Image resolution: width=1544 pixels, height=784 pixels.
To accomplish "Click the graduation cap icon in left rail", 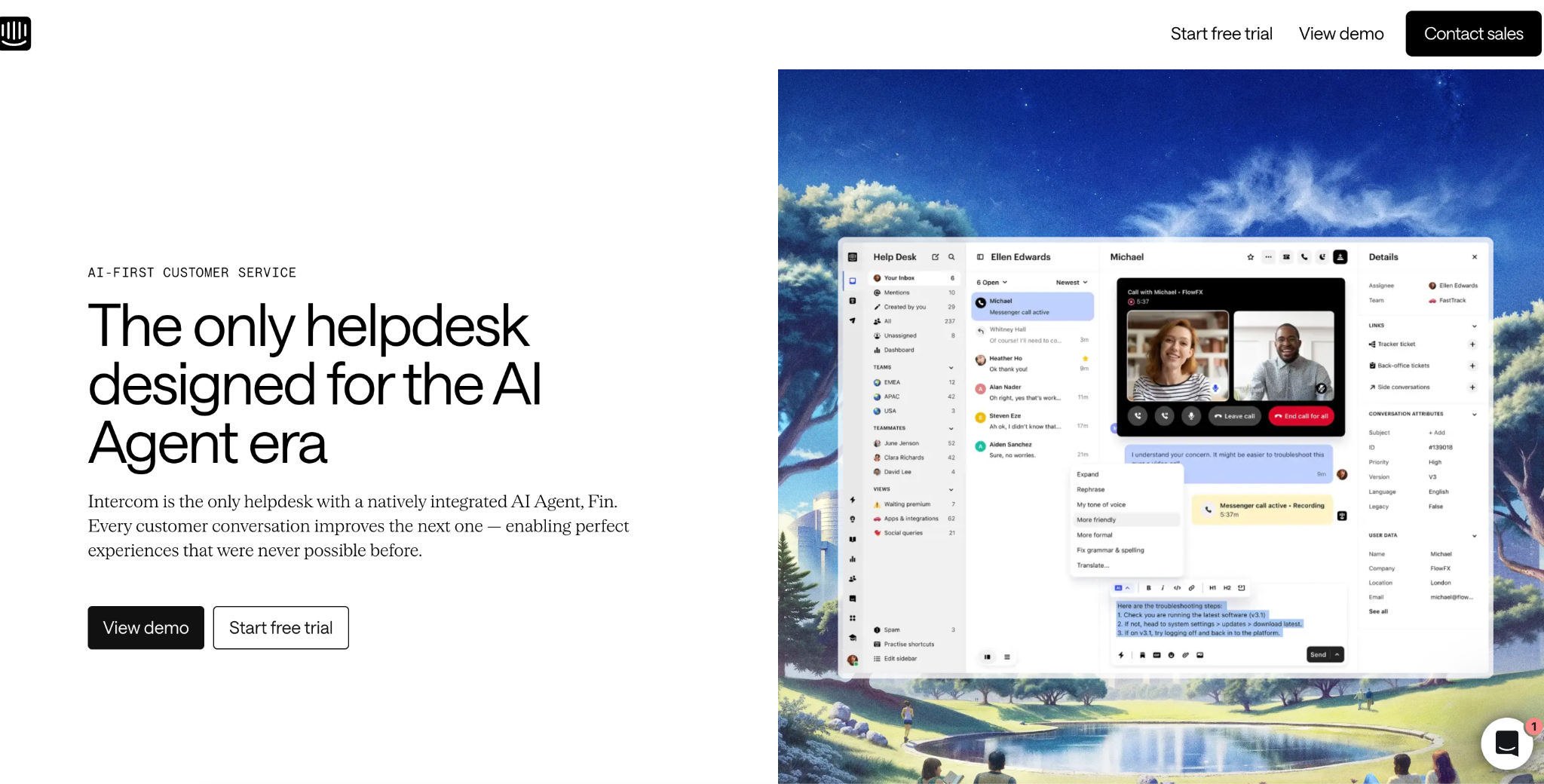I will 853,638.
